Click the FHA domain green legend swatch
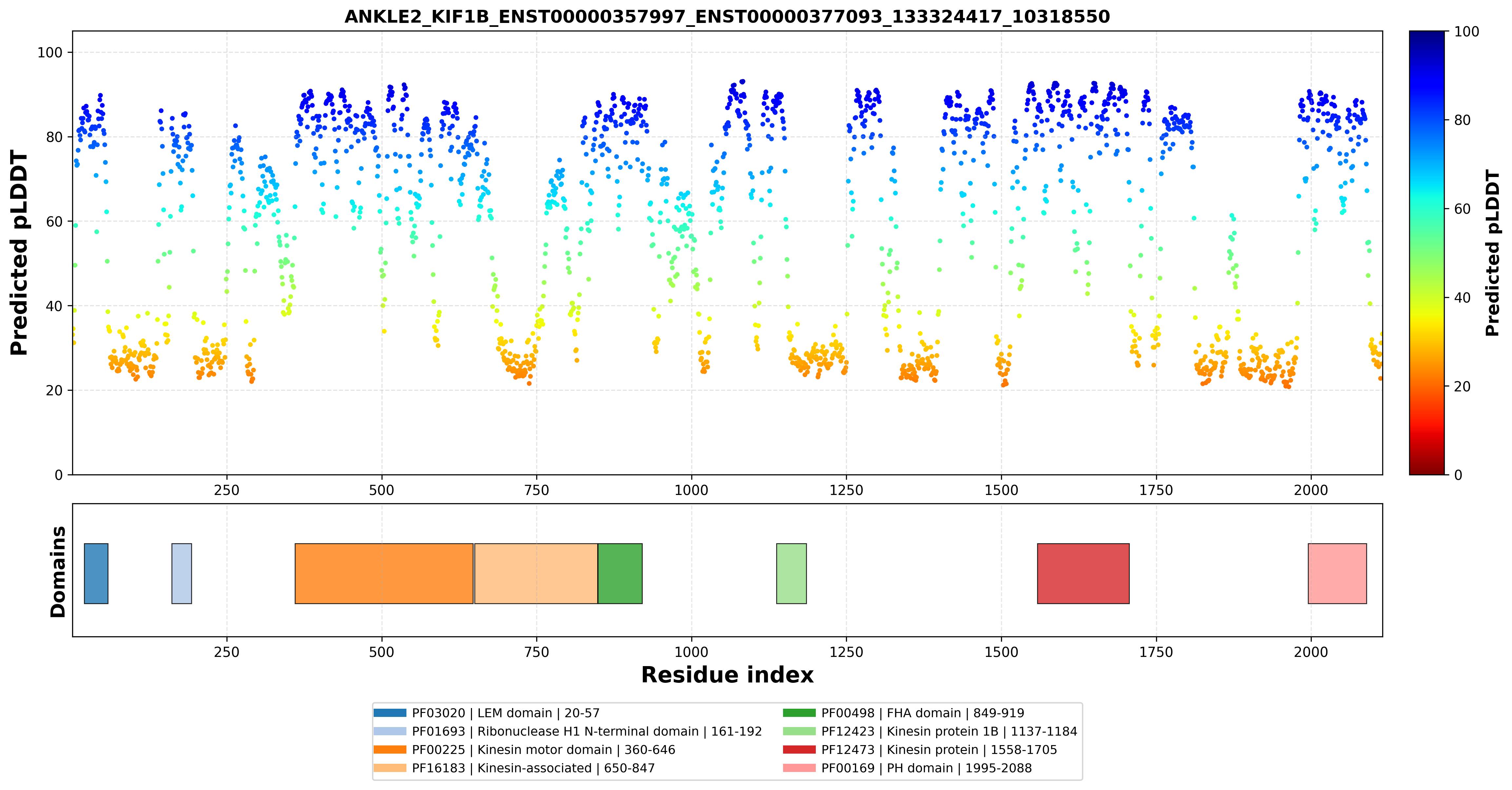The image size is (1512, 790). click(x=799, y=713)
